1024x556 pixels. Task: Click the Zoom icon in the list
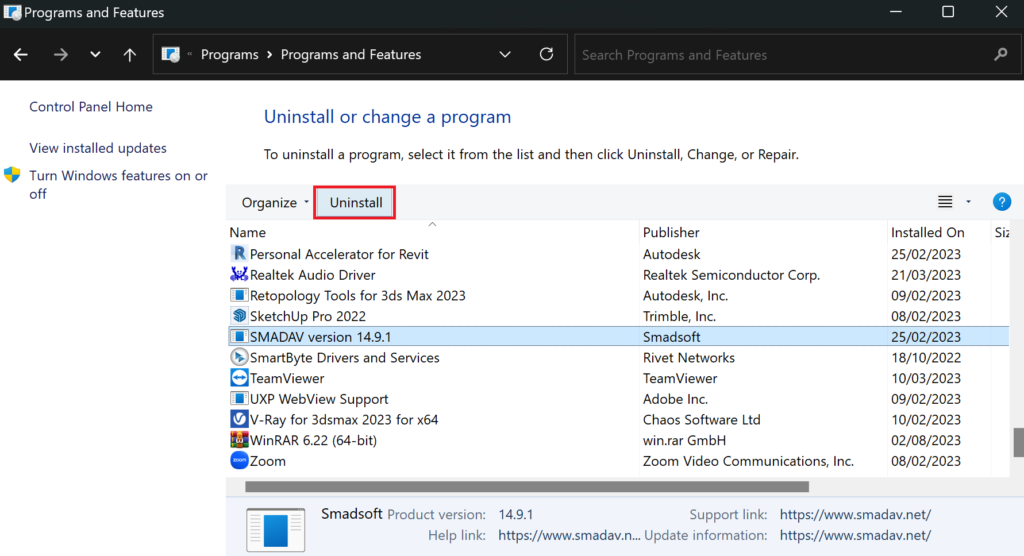pyautogui.click(x=239, y=461)
